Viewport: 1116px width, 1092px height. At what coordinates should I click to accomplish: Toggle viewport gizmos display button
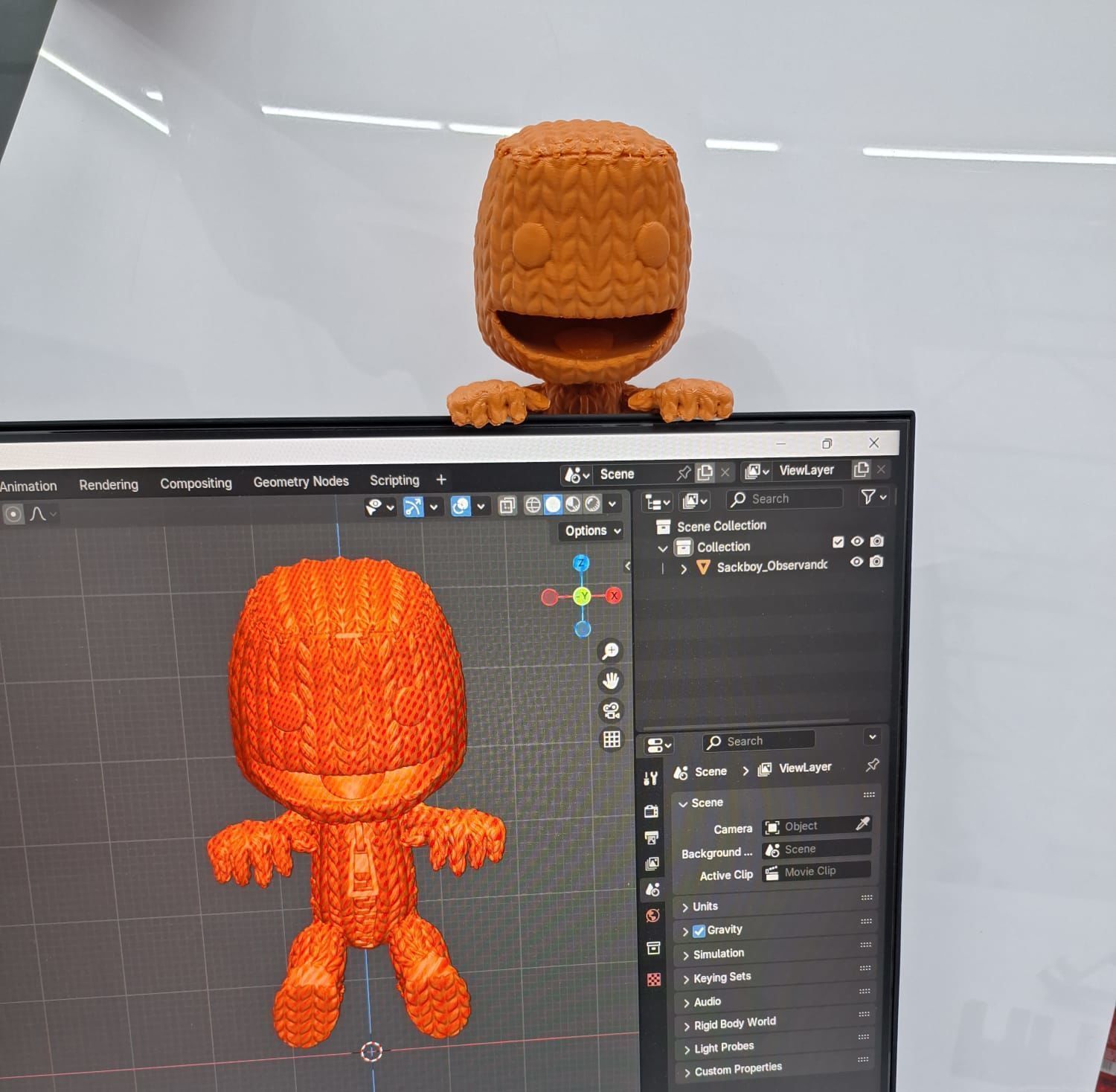(x=413, y=507)
